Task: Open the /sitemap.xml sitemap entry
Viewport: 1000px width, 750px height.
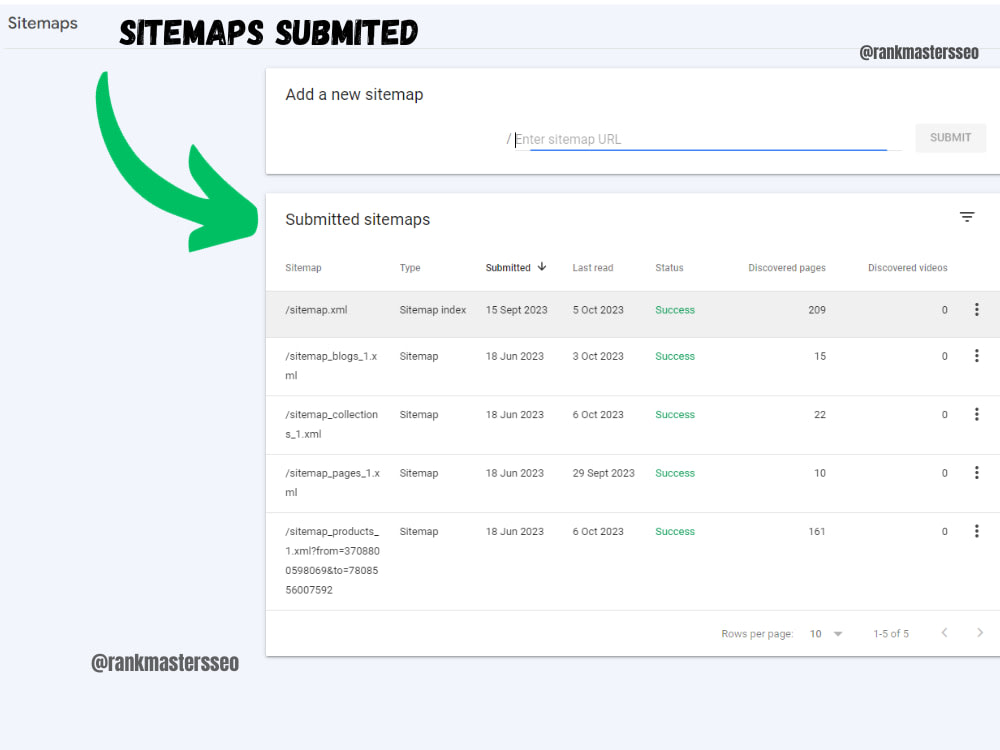Action: click(x=316, y=310)
